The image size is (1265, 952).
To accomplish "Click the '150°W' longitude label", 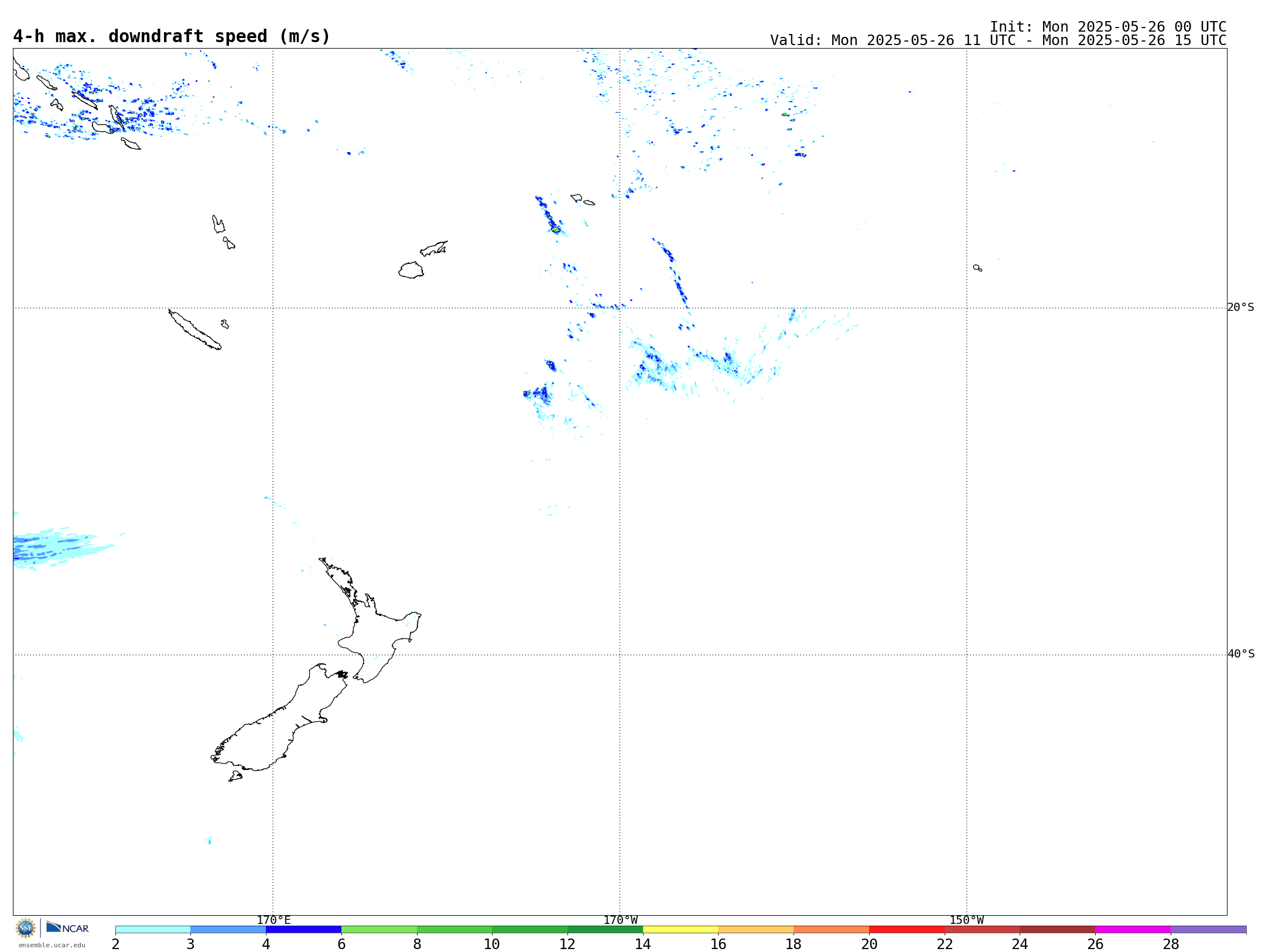I will pos(967,920).
